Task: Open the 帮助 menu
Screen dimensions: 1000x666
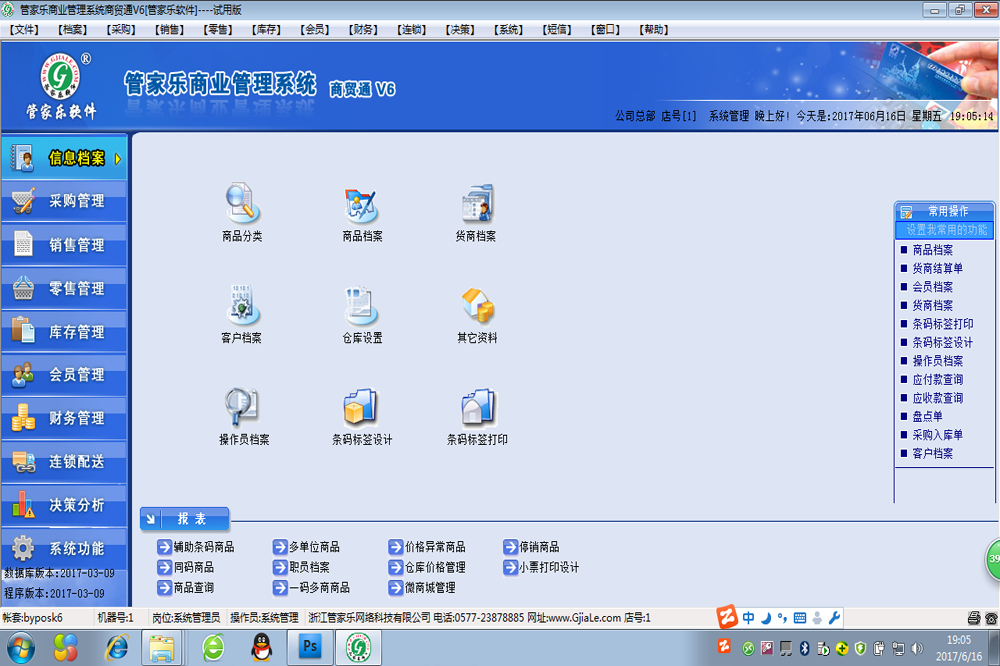Action: [654, 29]
